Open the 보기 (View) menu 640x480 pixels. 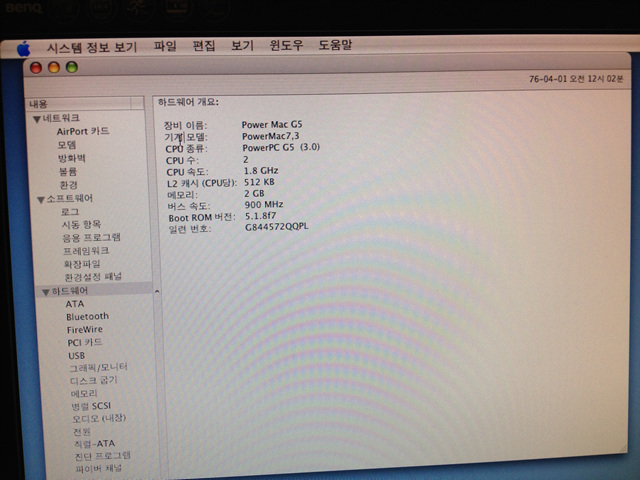pyautogui.click(x=242, y=46)
